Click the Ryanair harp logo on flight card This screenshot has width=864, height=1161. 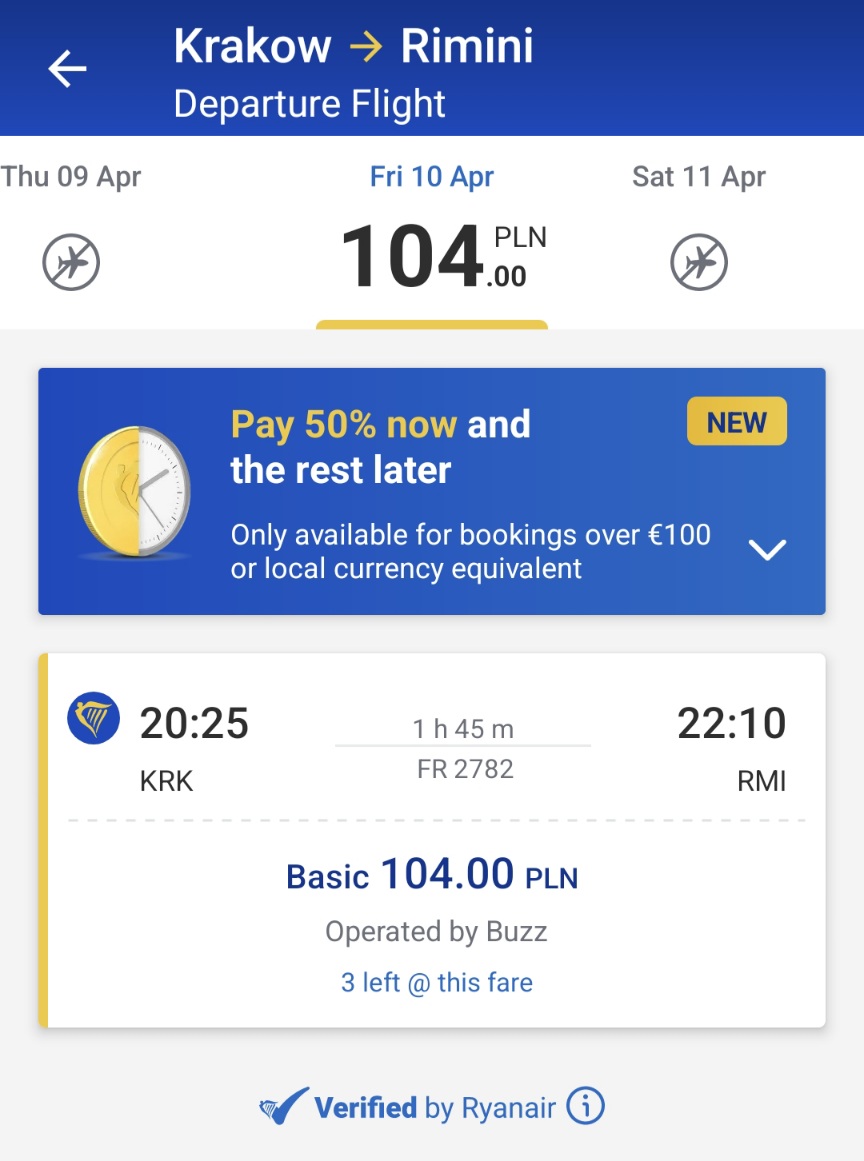pyautogui.click(x=93, y=718)
